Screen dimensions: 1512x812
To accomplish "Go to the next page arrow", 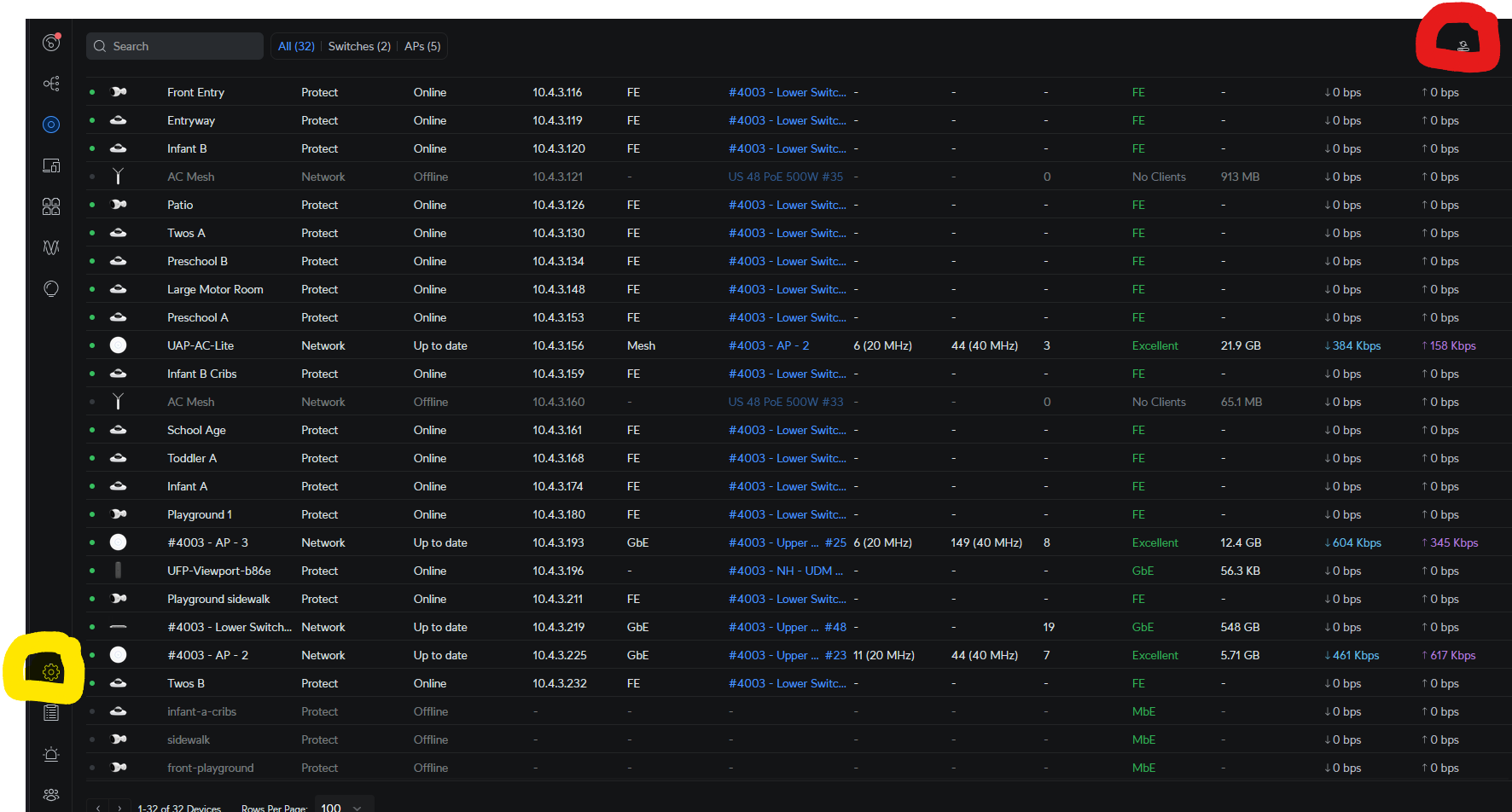I will click(119, 808).
